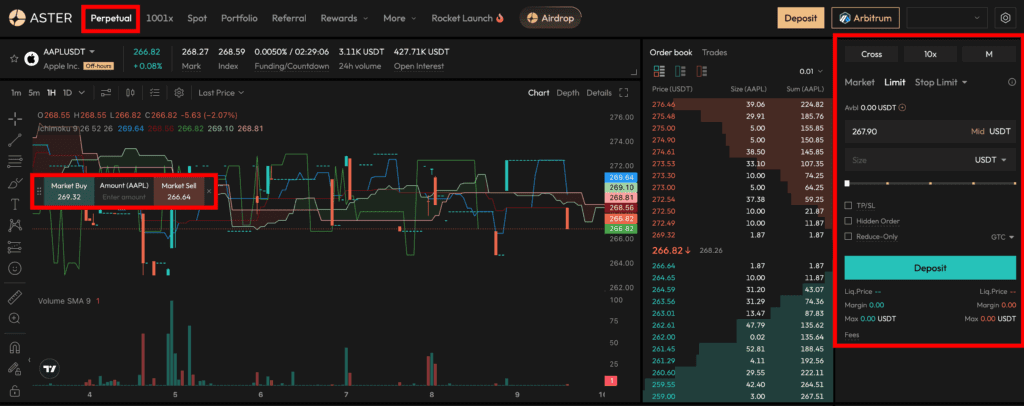Expand chart to fullscreen
1024x406 pixels.
(624, 93)
